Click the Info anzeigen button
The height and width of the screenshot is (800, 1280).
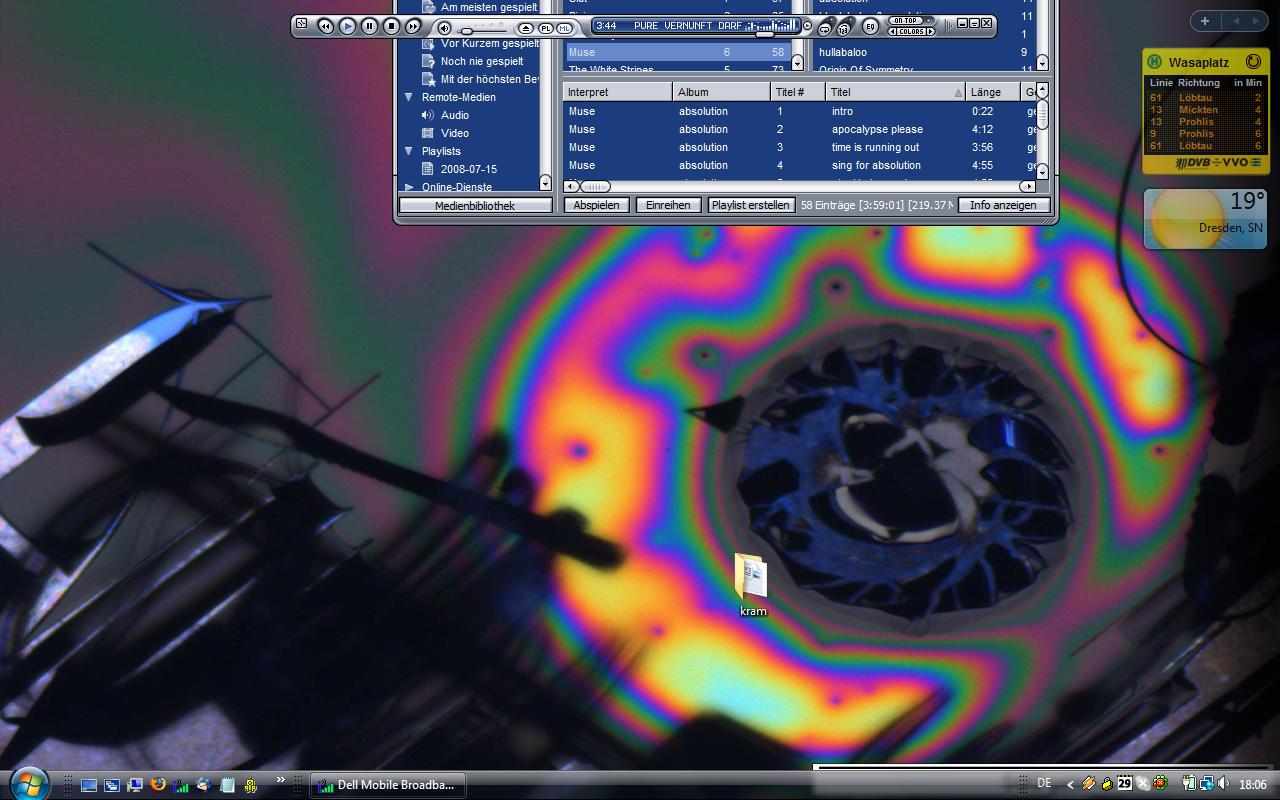coord(1003,205)
